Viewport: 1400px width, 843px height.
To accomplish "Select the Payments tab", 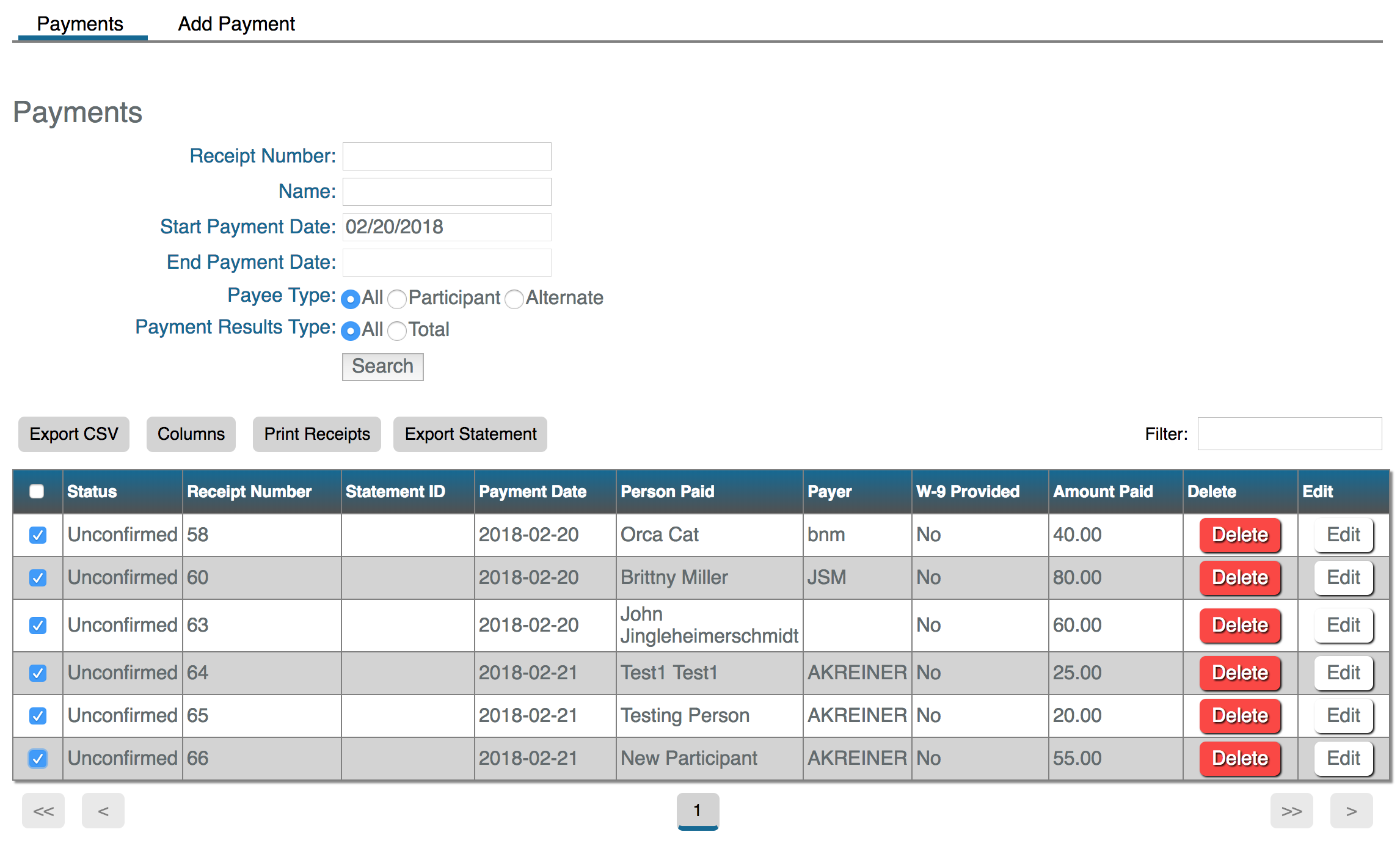I will 80,23.
